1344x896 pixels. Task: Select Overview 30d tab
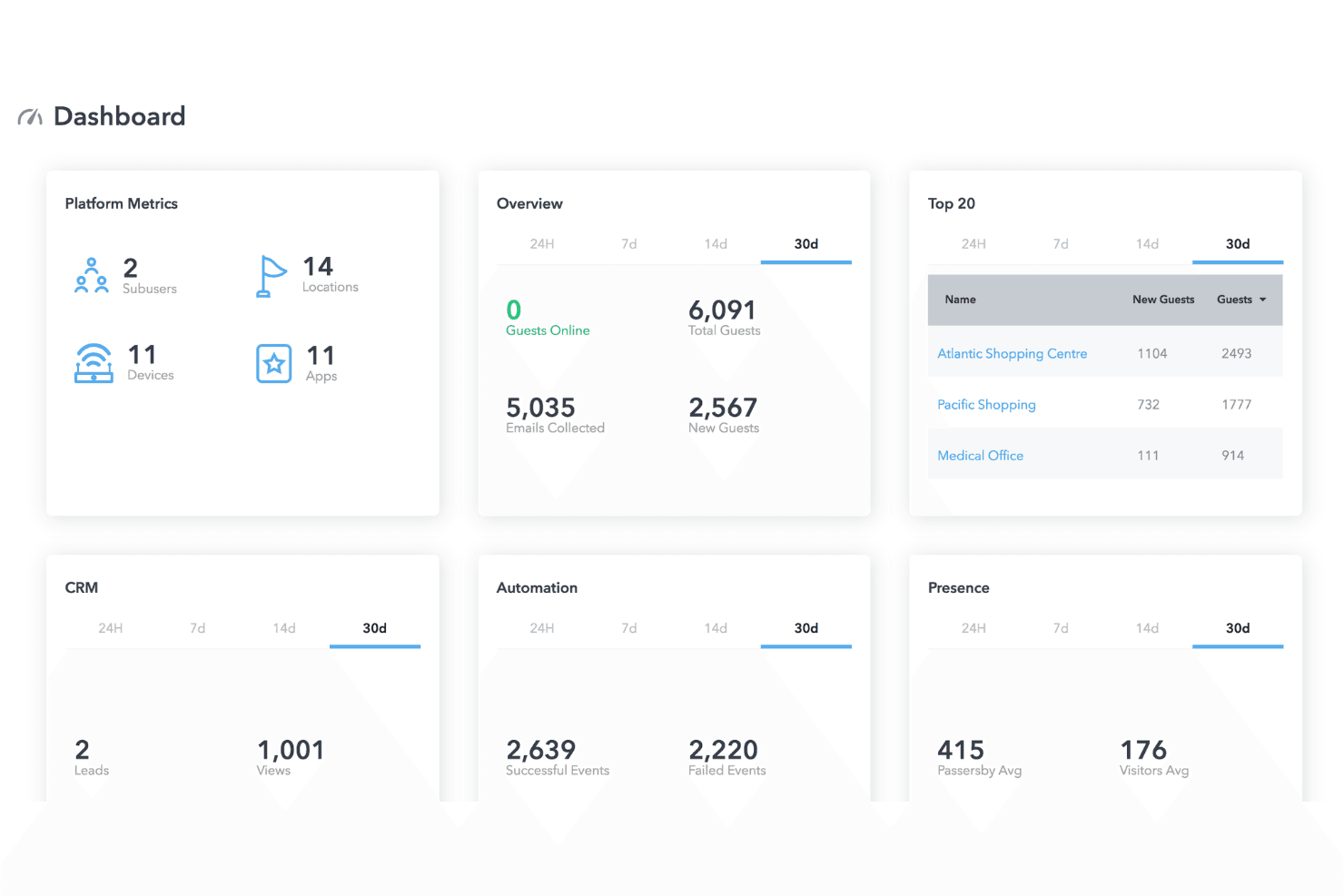pos(806,244)
